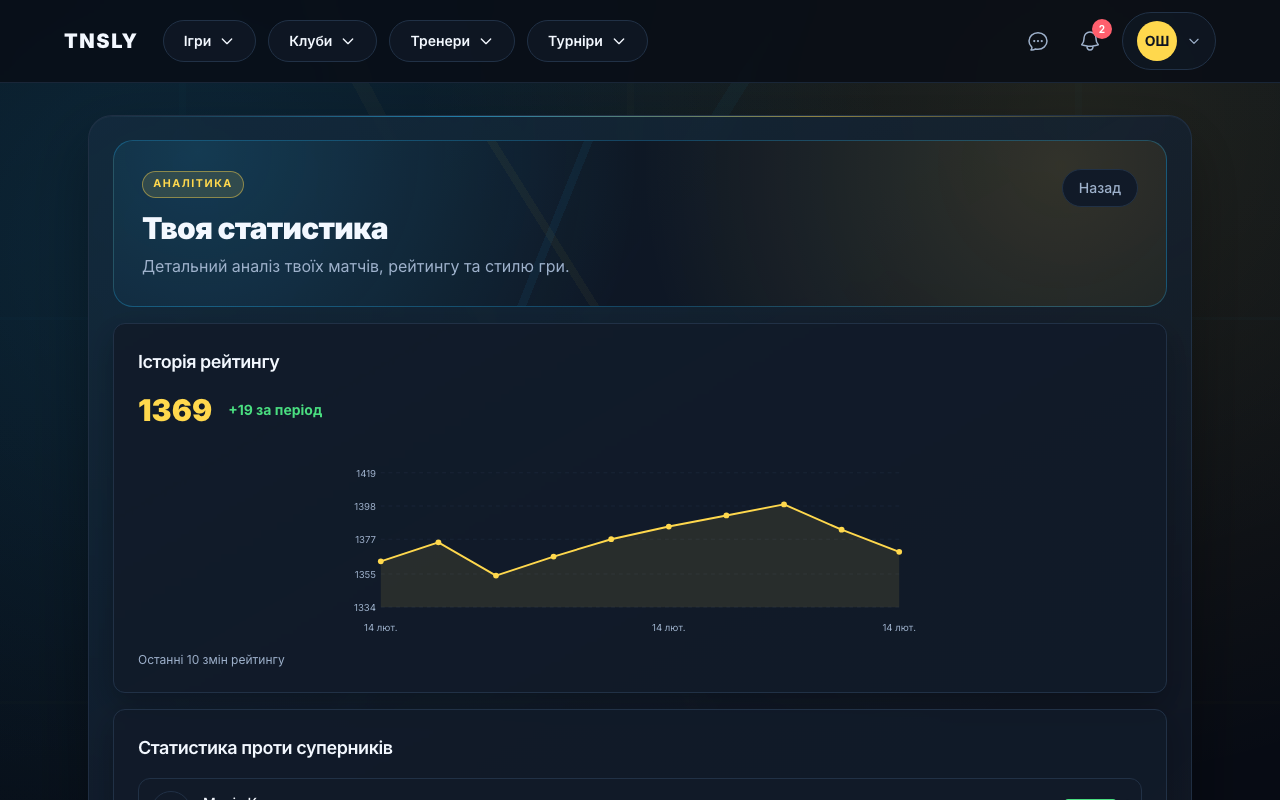This screenshot has width=1280, height=800.
Task: Click the notifications bell icon
Action: click(x=1090, y=41)
